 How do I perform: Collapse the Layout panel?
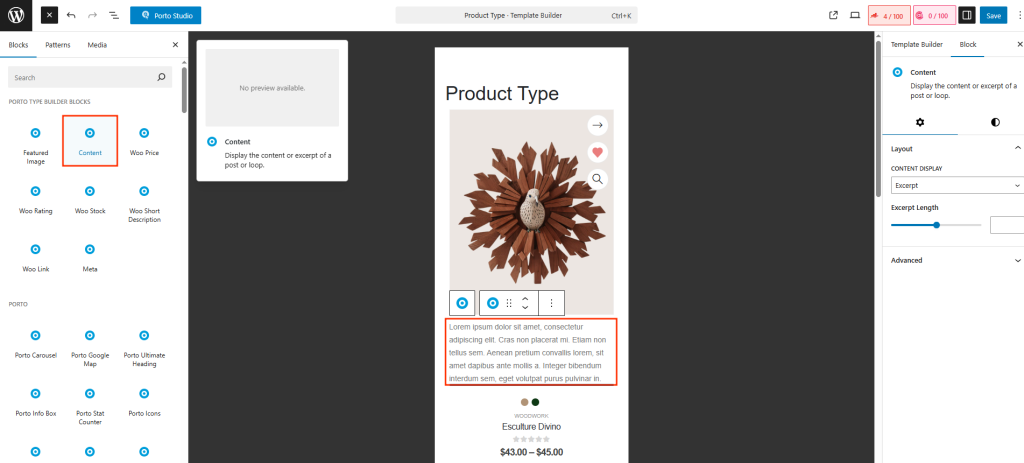(1017, 148)
